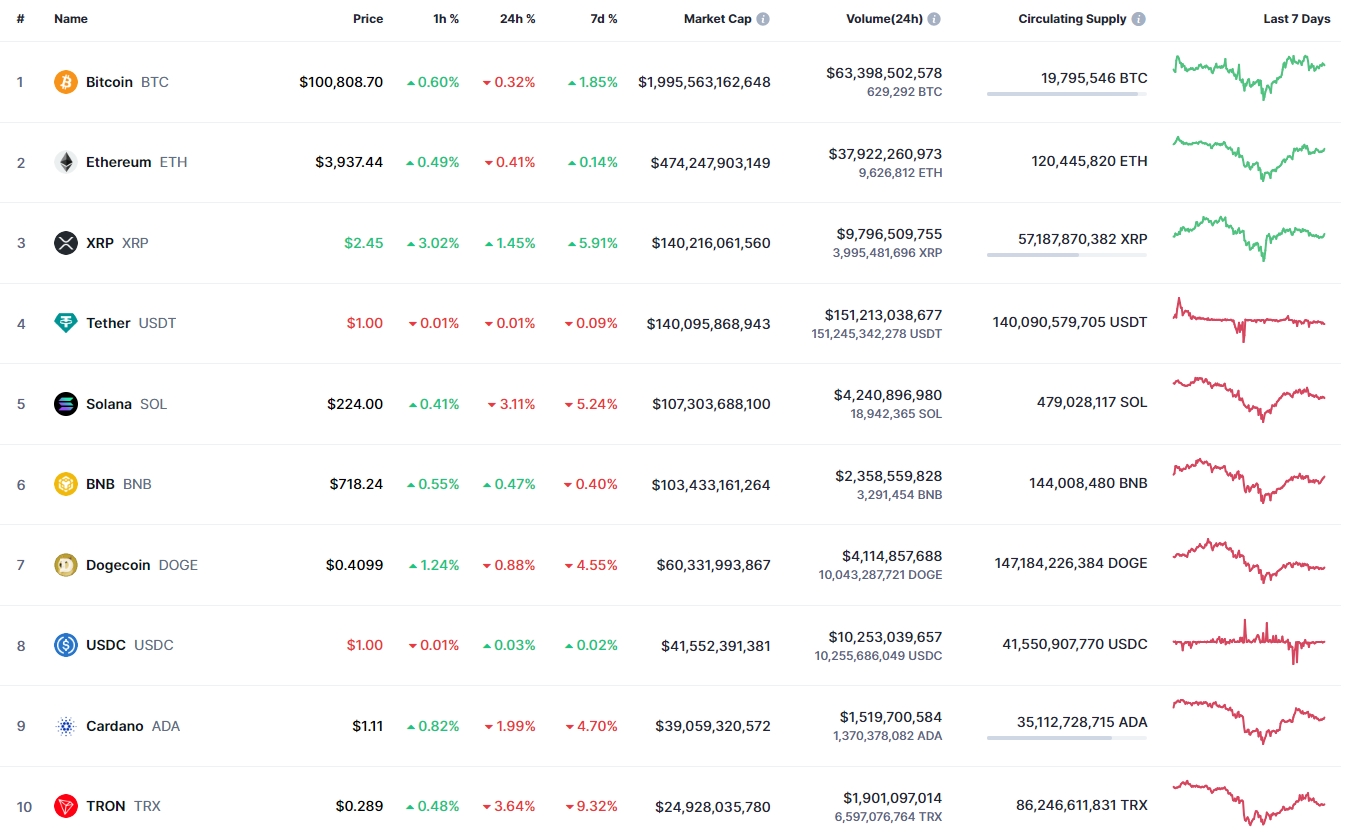Screen dimensions: 1349x839
Task: Click the Solana logo icon
Action: click(x=65, y=404)
